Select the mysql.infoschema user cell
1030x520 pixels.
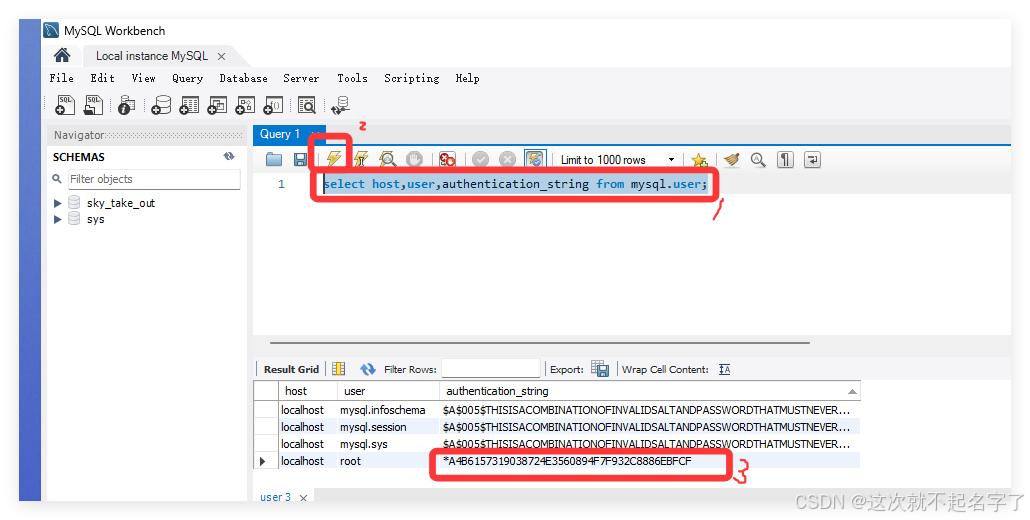pyautogui.click(x=388, y=410)
